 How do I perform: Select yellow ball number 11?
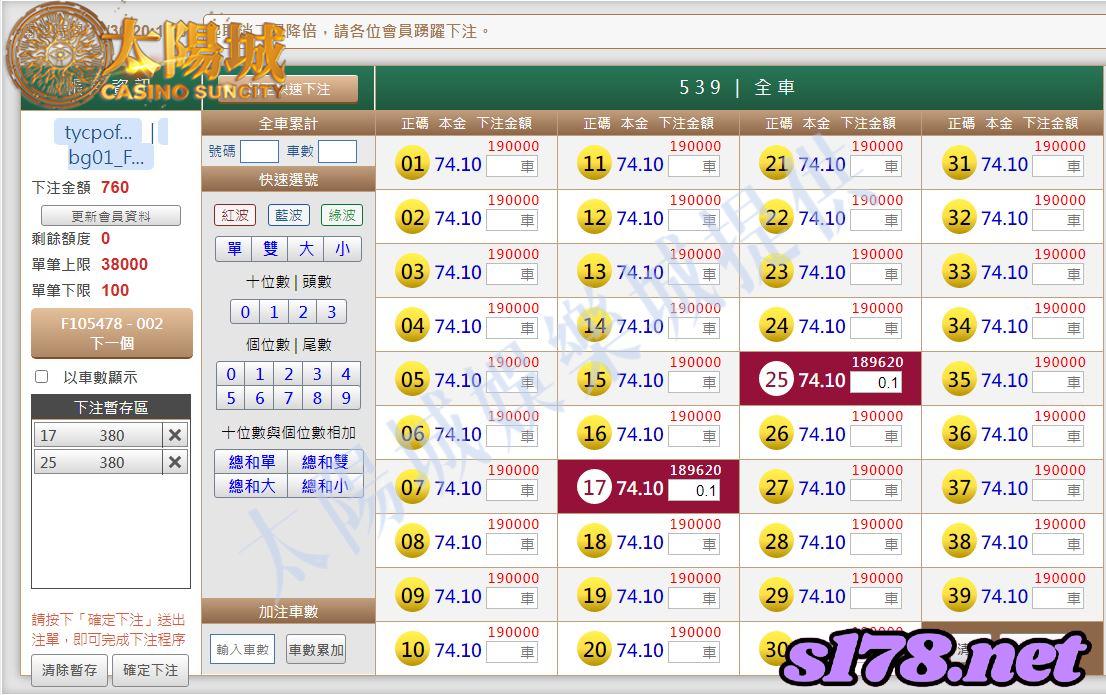595,164
